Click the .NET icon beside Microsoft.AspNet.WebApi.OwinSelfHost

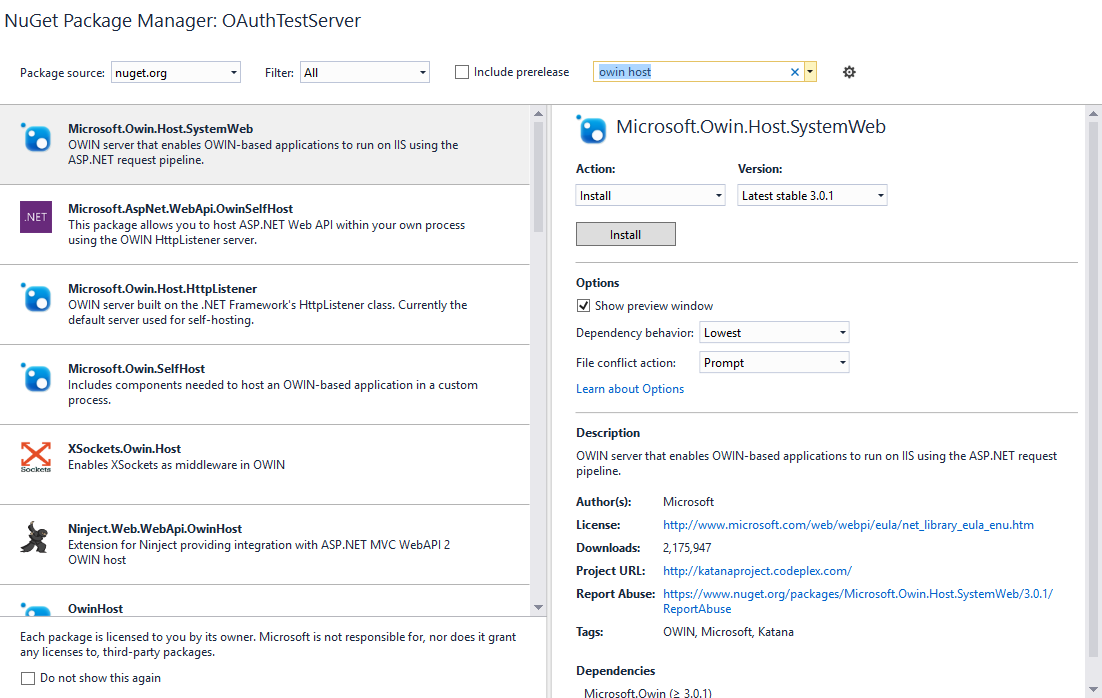[34, 216]
